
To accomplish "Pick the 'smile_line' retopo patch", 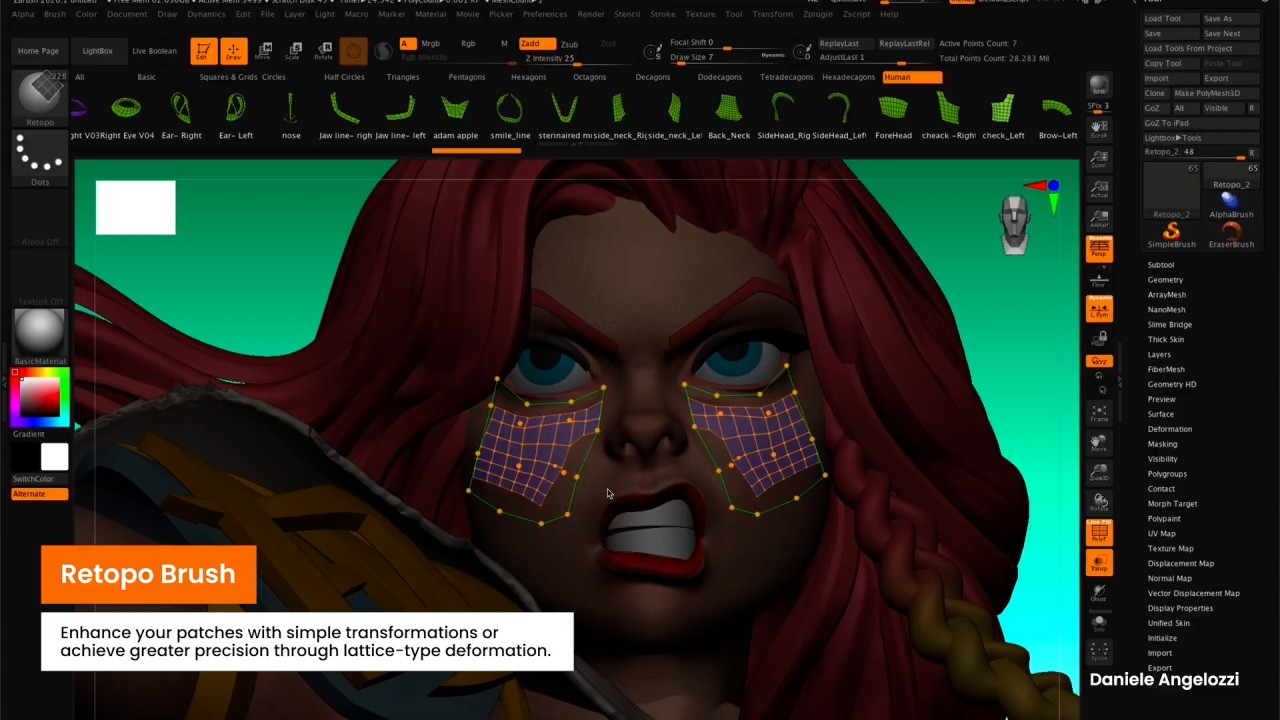I will point(510,116).
